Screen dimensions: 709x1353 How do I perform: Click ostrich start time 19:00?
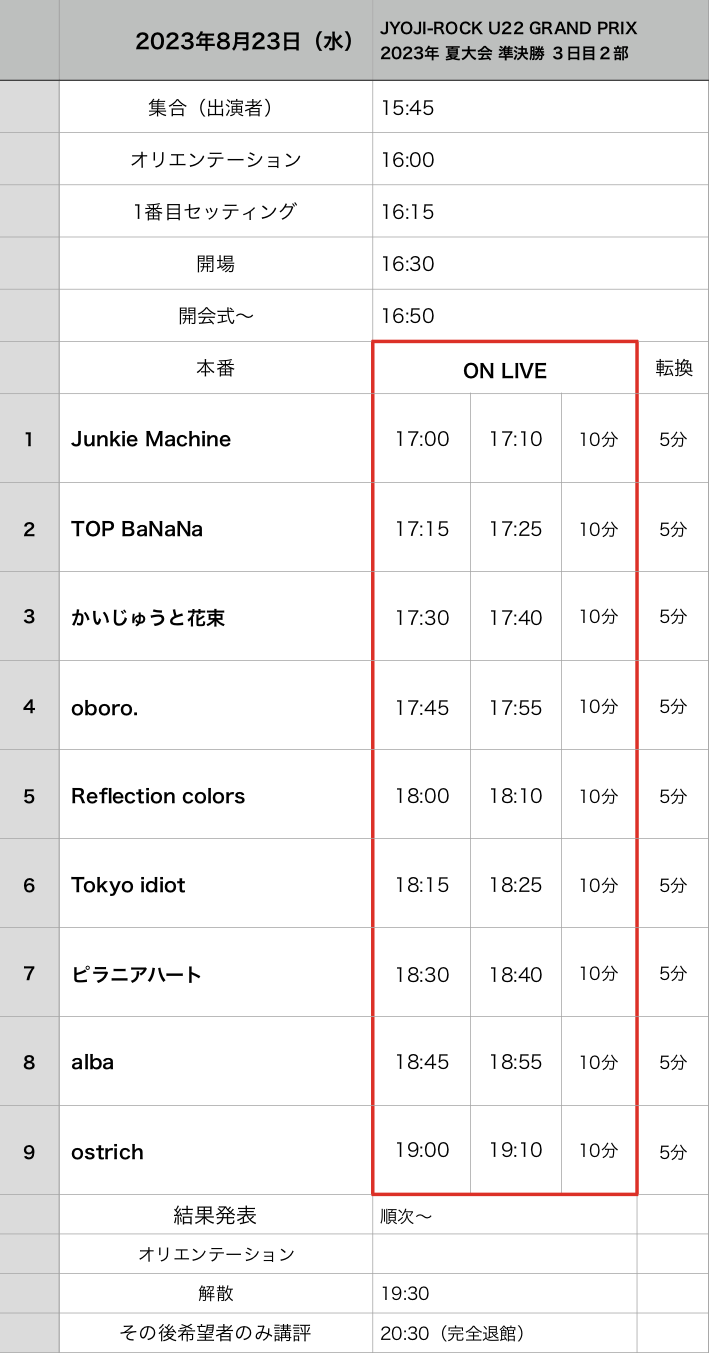[x=422, y=1150]
